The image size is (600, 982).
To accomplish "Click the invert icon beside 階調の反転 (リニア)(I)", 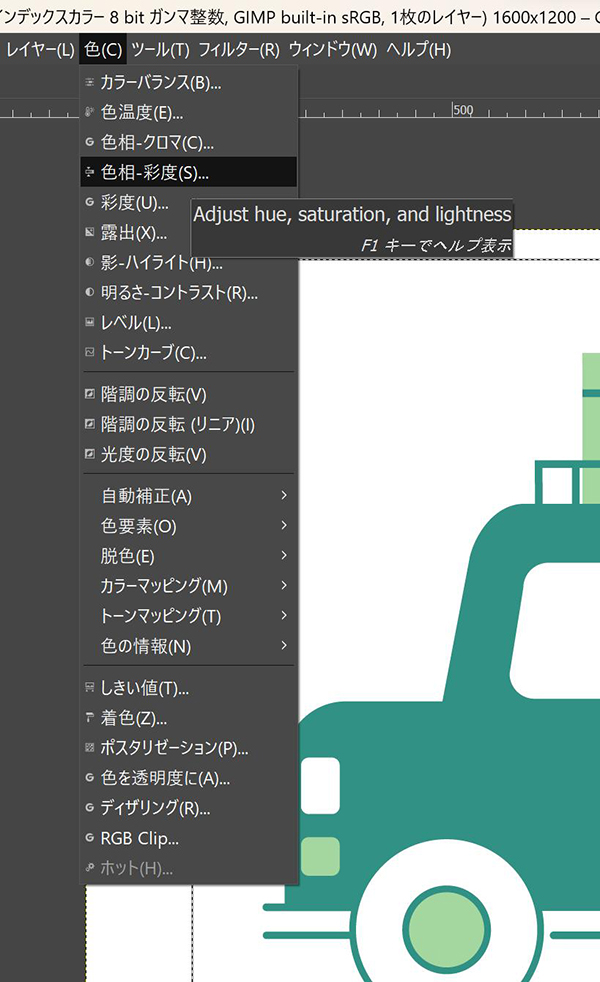I will coord(90,424).
